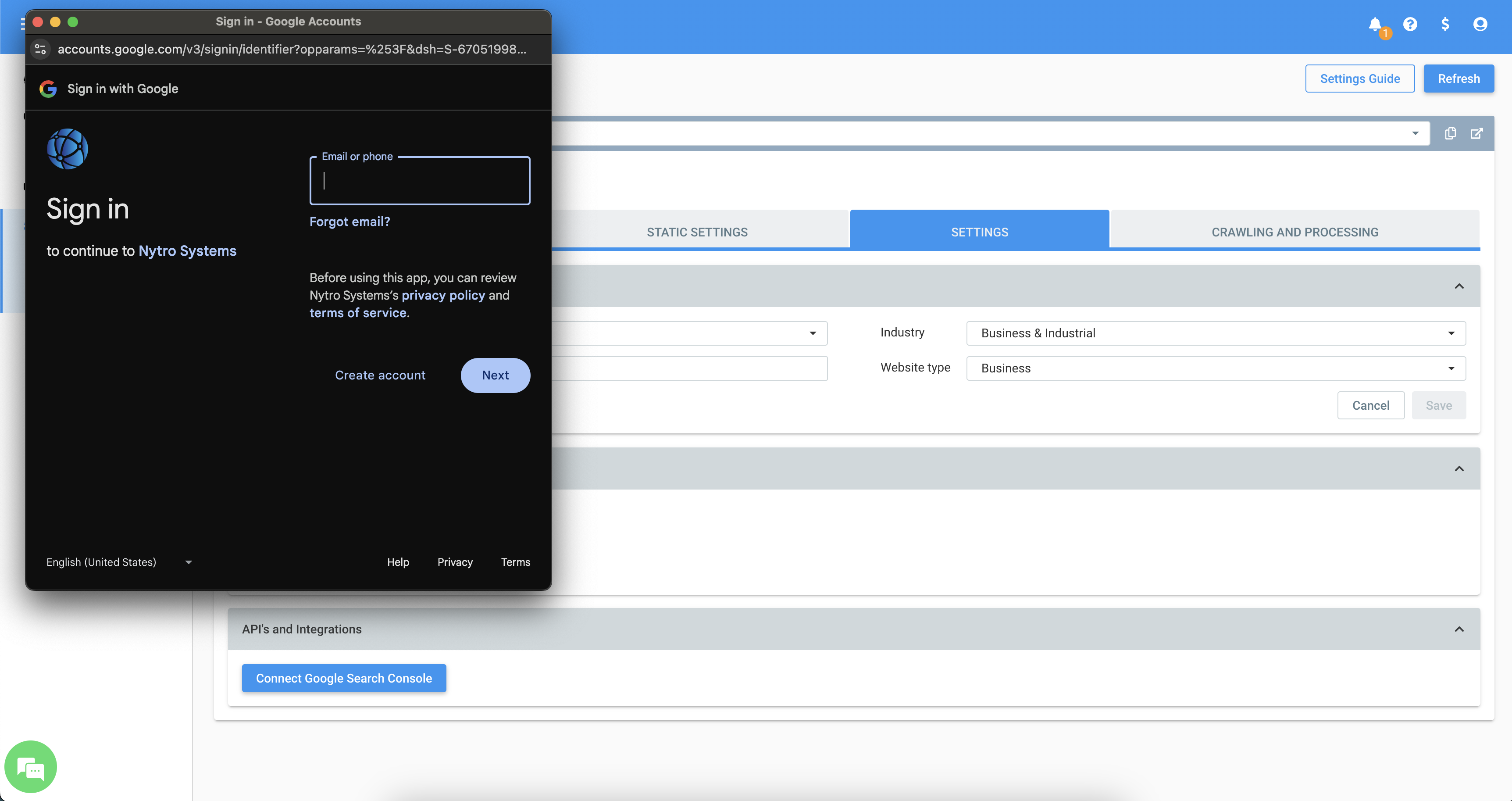The image size is (1512, 801).
Task: Open the privacy policy link
Action: click(x=443, y=295)
